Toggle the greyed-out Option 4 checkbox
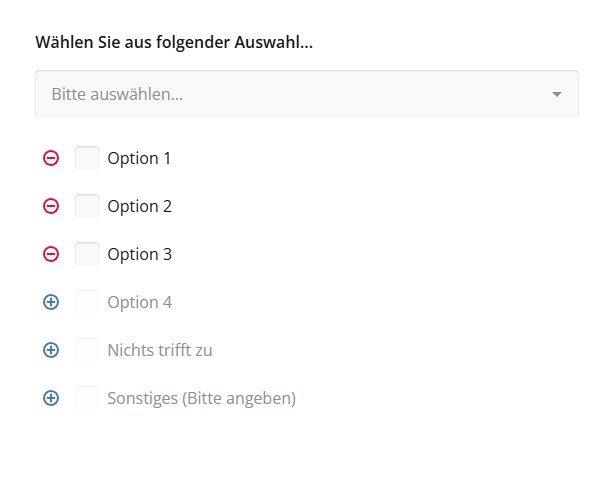The height and width of the screenshot is (478, 605). pos(87,302)
